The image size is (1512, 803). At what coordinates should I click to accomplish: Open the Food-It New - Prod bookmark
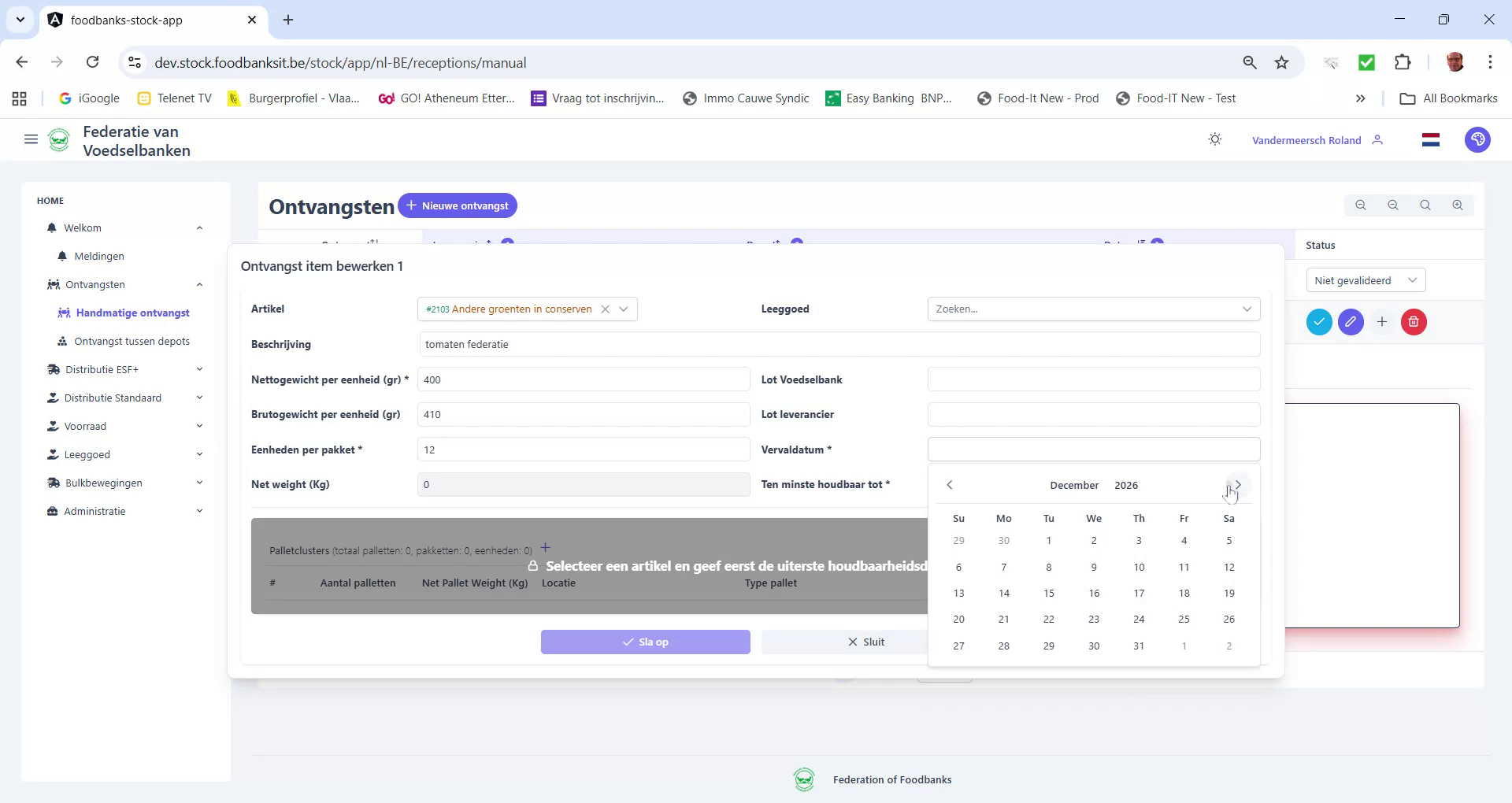pyautogui.click(x=1038, y=98)
